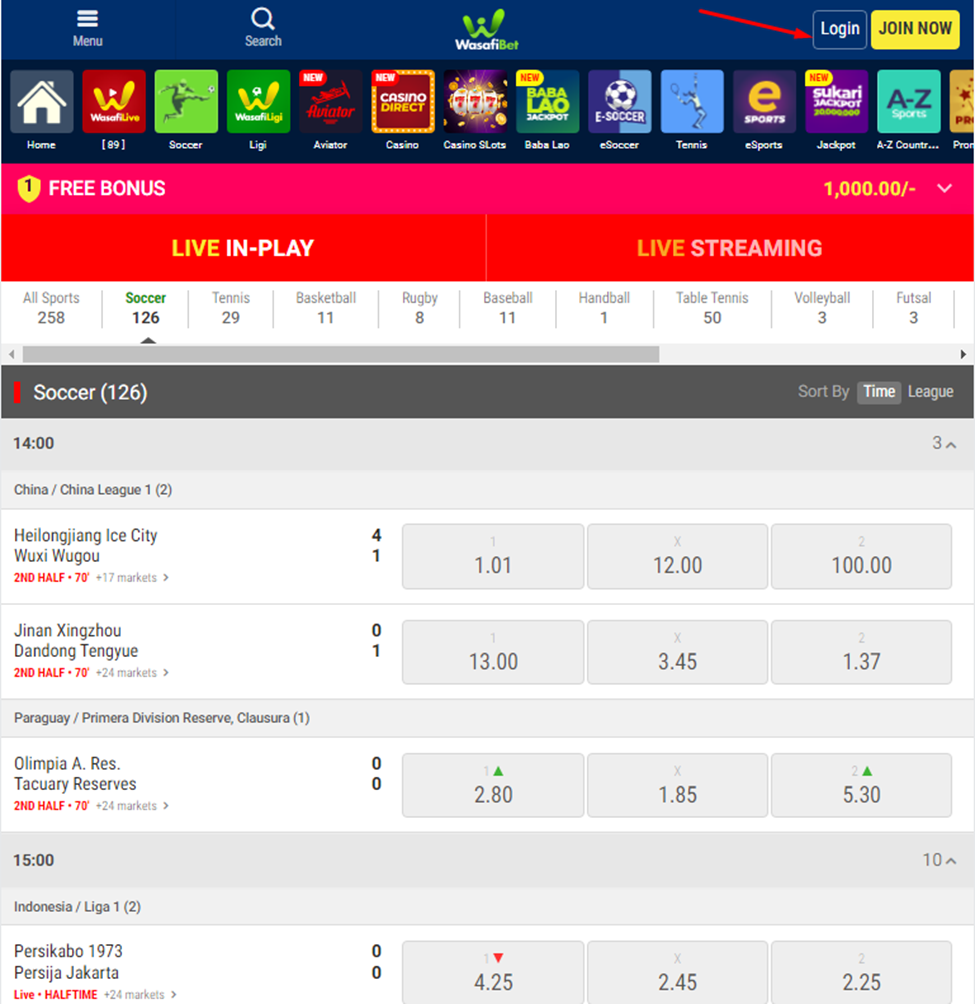Open the eSports icon
Screen dimensions: 975x1004
pos(764,102)
